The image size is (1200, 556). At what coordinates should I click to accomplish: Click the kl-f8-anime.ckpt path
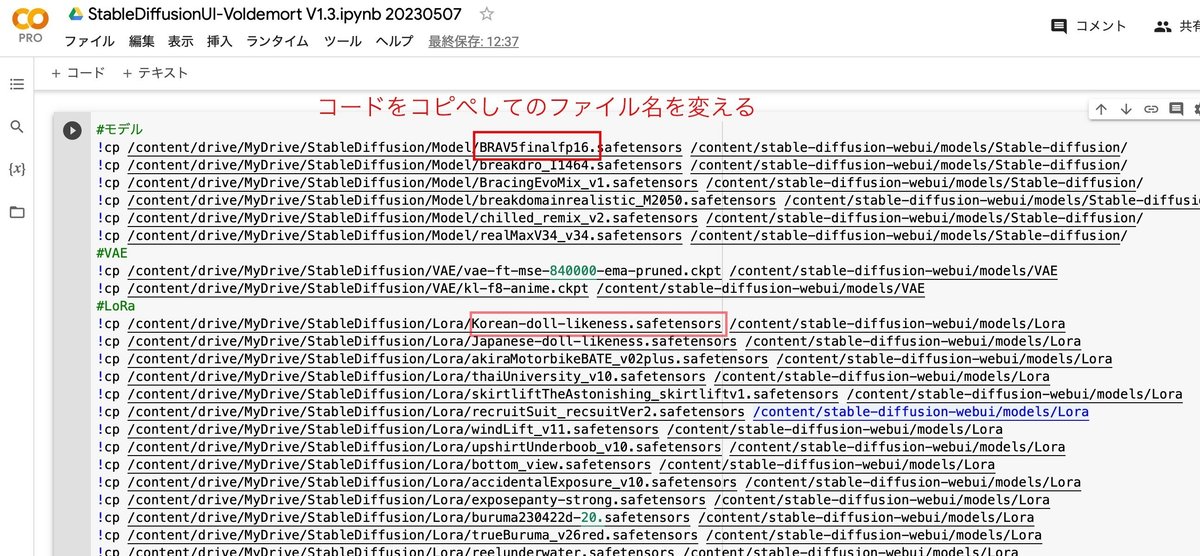coord(358,288)
